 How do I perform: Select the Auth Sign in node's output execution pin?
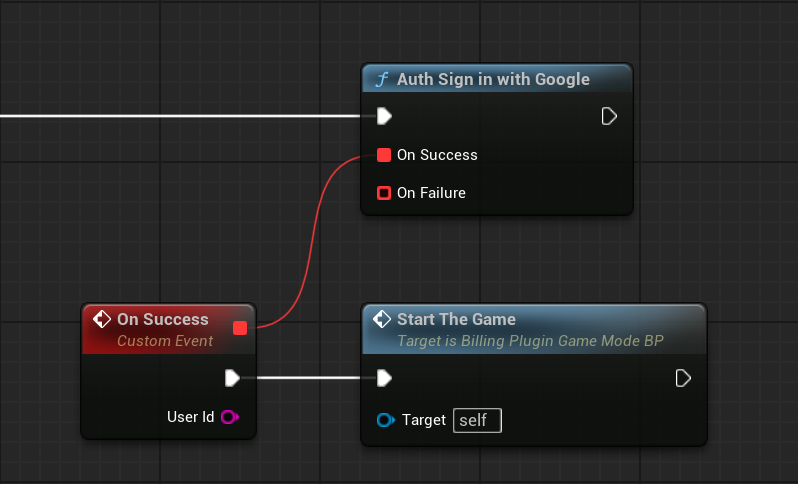pyautogui.click(x=609, y=117)
